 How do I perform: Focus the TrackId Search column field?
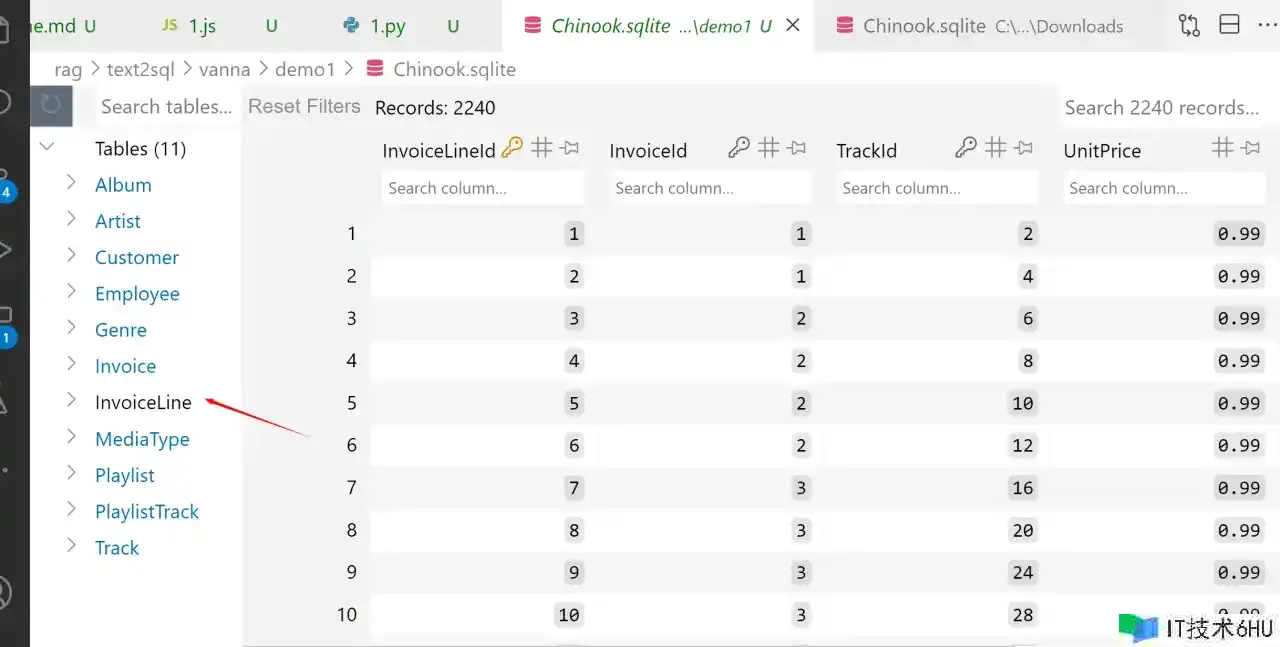click(937, 188)
